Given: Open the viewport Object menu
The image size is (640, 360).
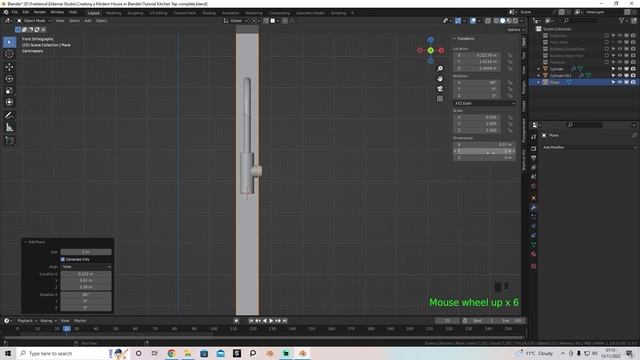Looking at the screenshot, I should point(102,20).
